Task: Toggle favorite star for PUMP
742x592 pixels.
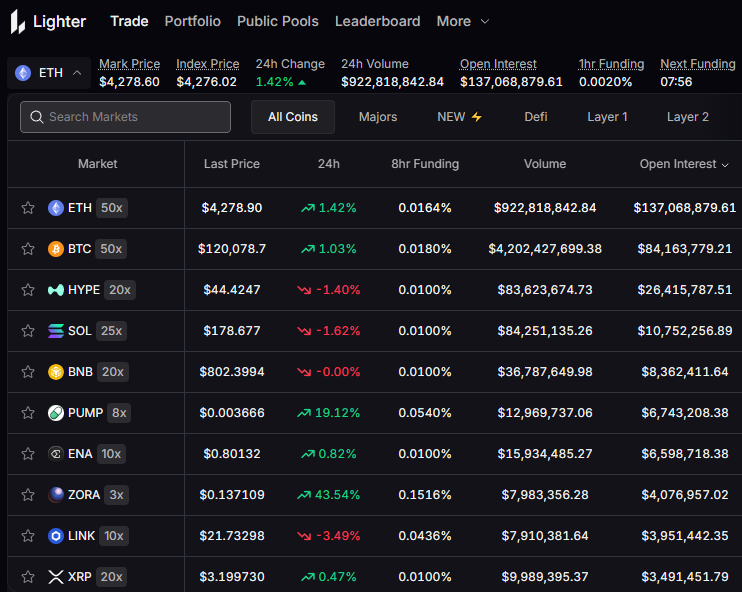Action: tap(28, 413)
